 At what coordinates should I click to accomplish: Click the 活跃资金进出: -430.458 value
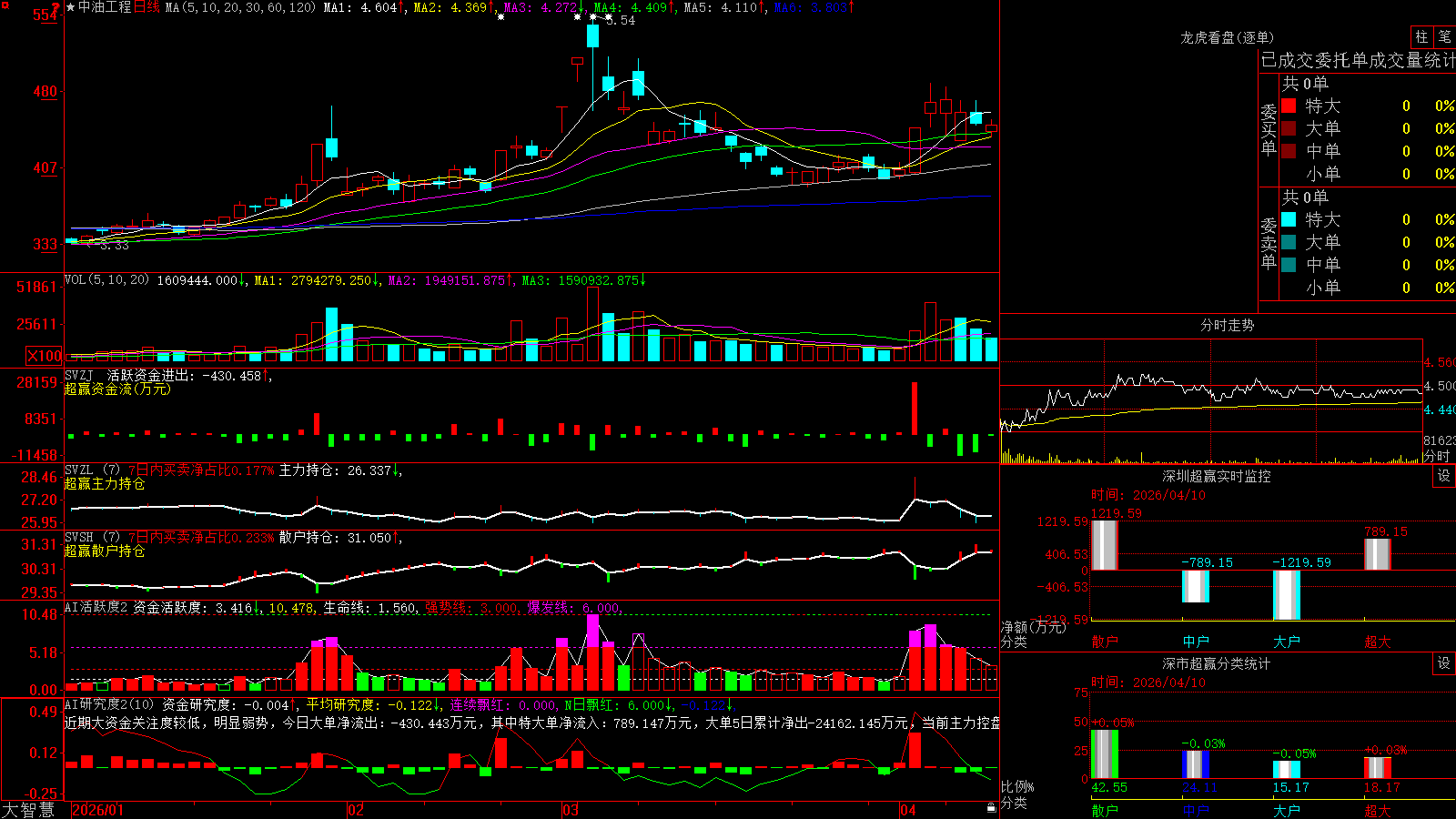pos(184,375)
